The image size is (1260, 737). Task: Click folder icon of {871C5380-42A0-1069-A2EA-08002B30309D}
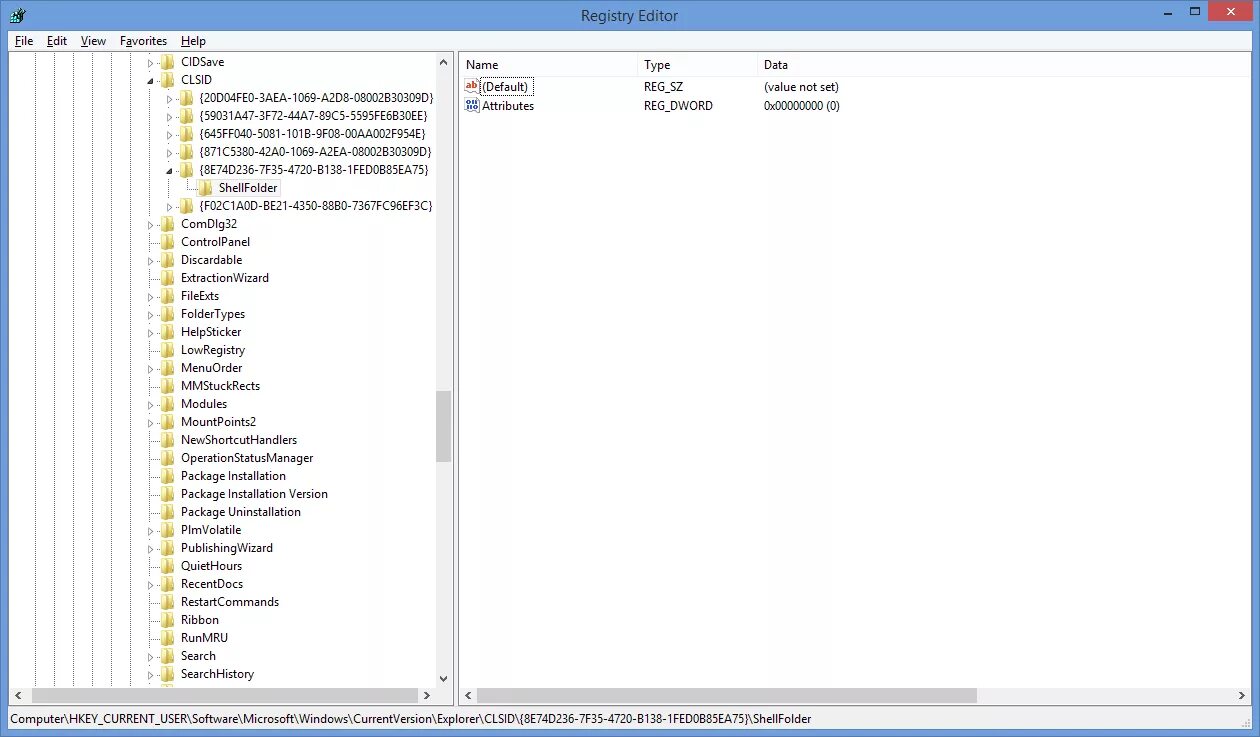pyautogui.click(x=185, y=152)
